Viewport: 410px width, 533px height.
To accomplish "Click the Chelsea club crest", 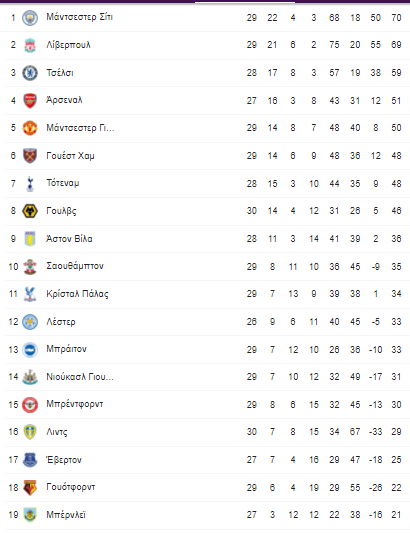I will click(x=30, y=73).
